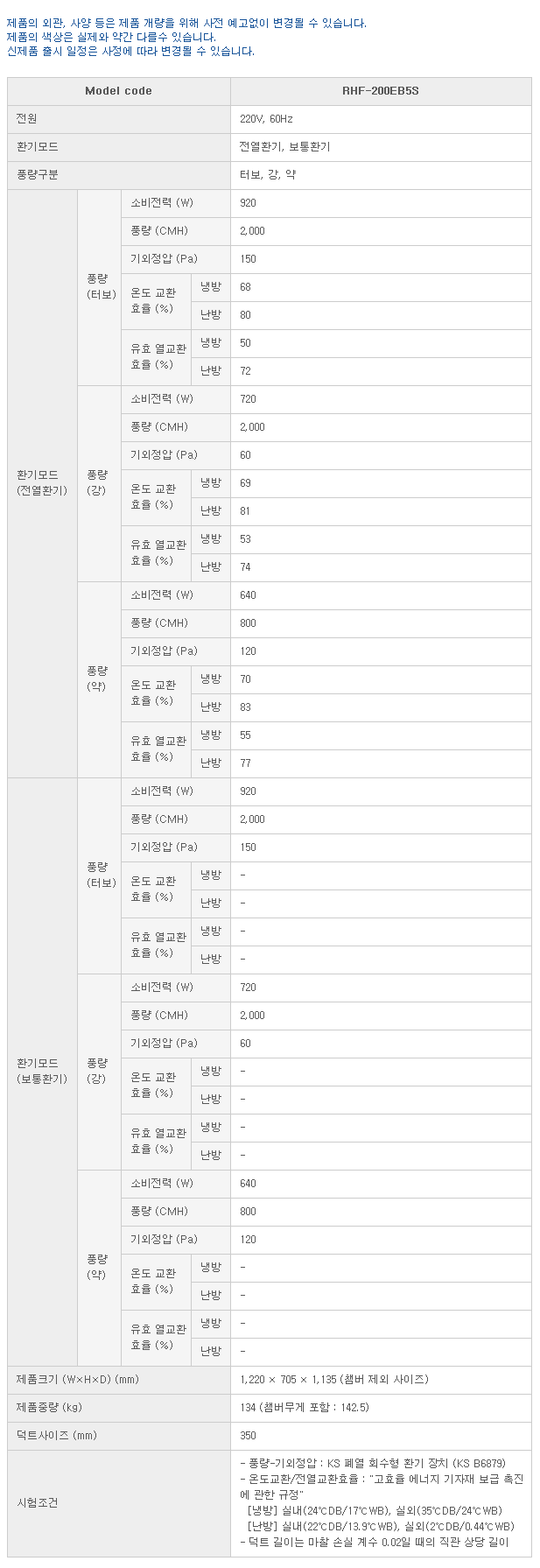540x1568 pixels.
Task: Select the value 68 in the table
Action: 246,287
